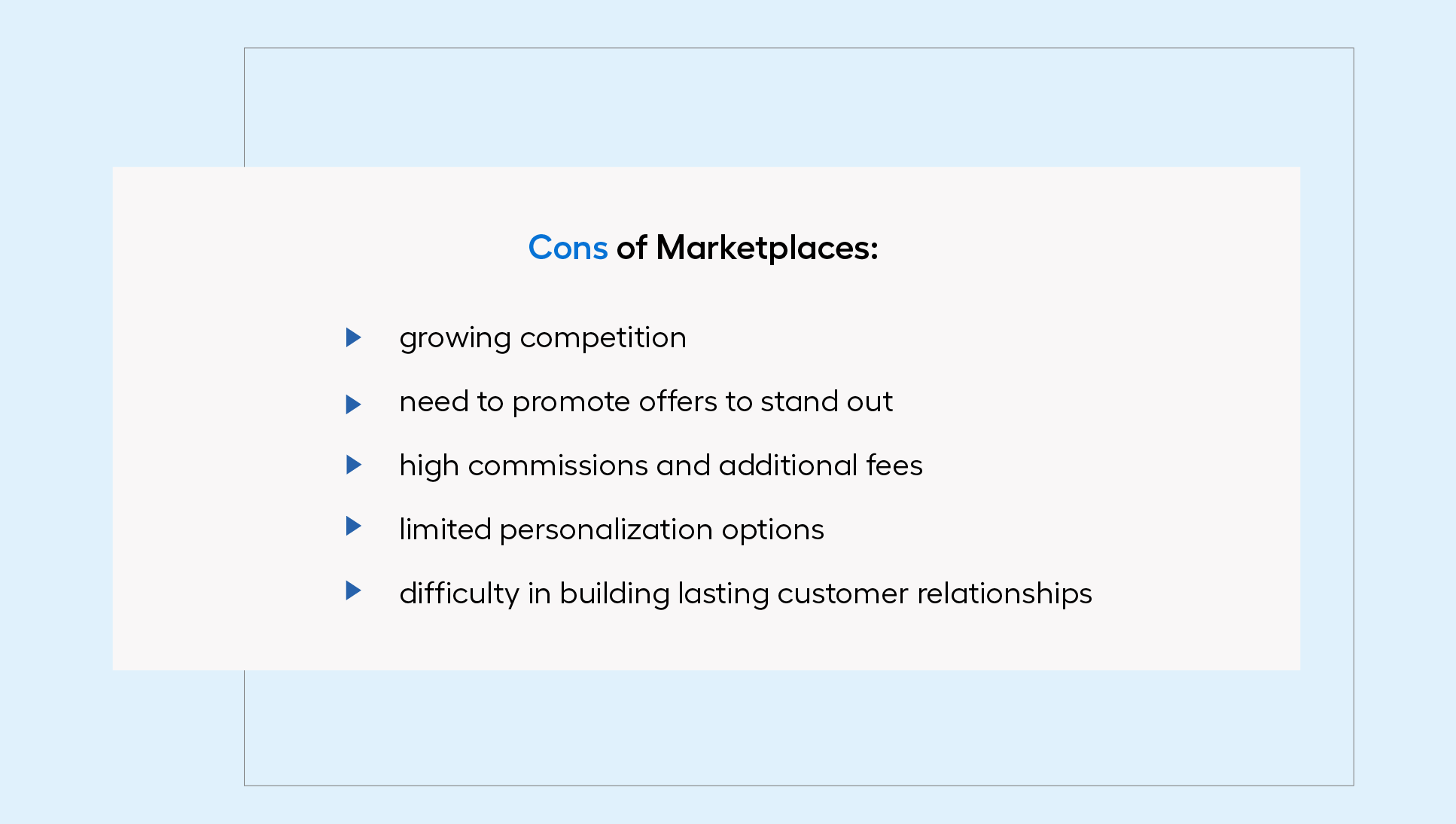Click the word personalization
This screenshot has height=824, width=1456.
click(x=605, y=530)
